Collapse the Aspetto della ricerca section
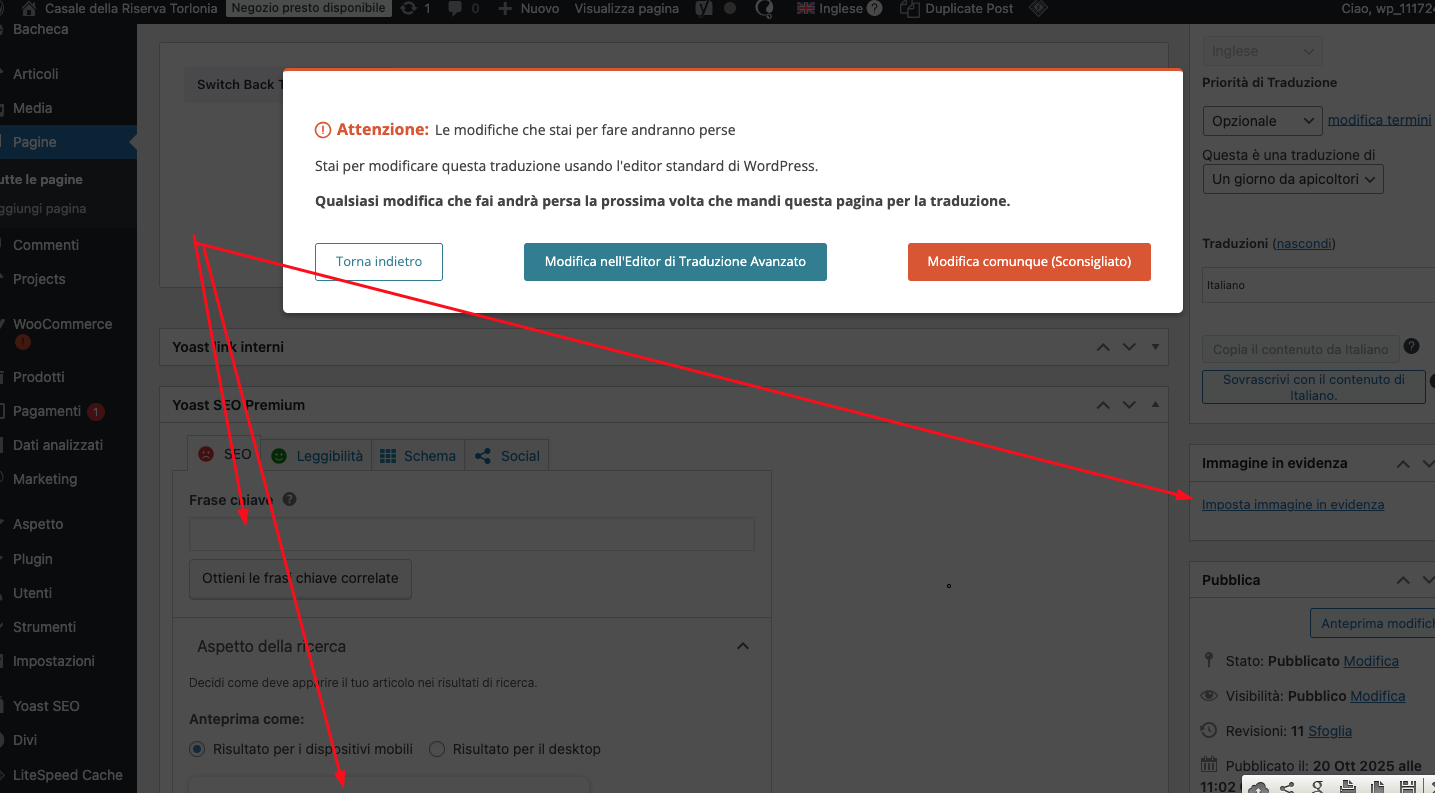This screenshot has width=1435, height=793. (x=743, y=646)
